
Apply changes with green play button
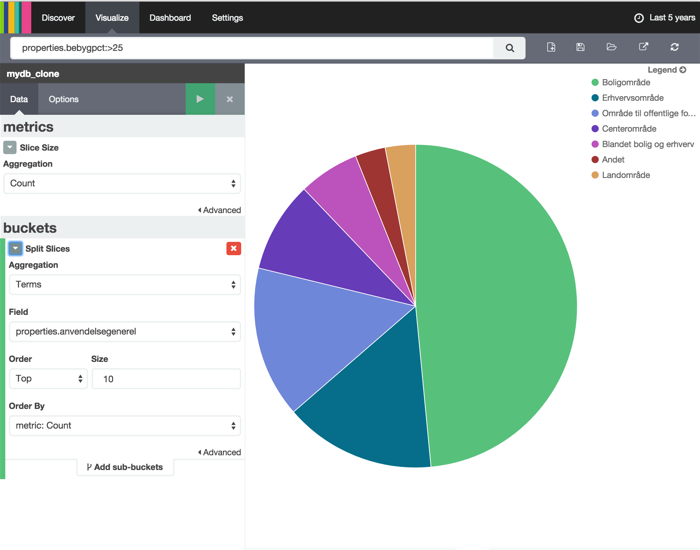(x=200, y=99)
